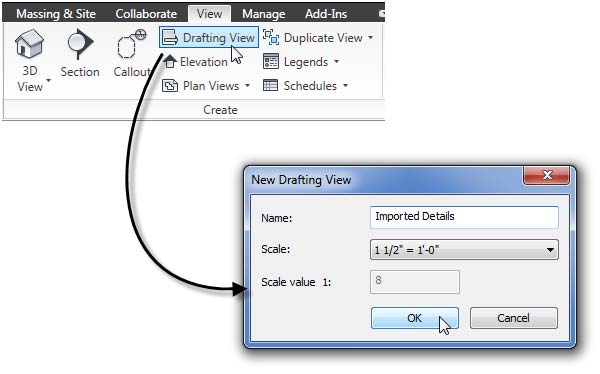Open the Scale combo box
Viewport: 600px width, 374px height.
464,250
